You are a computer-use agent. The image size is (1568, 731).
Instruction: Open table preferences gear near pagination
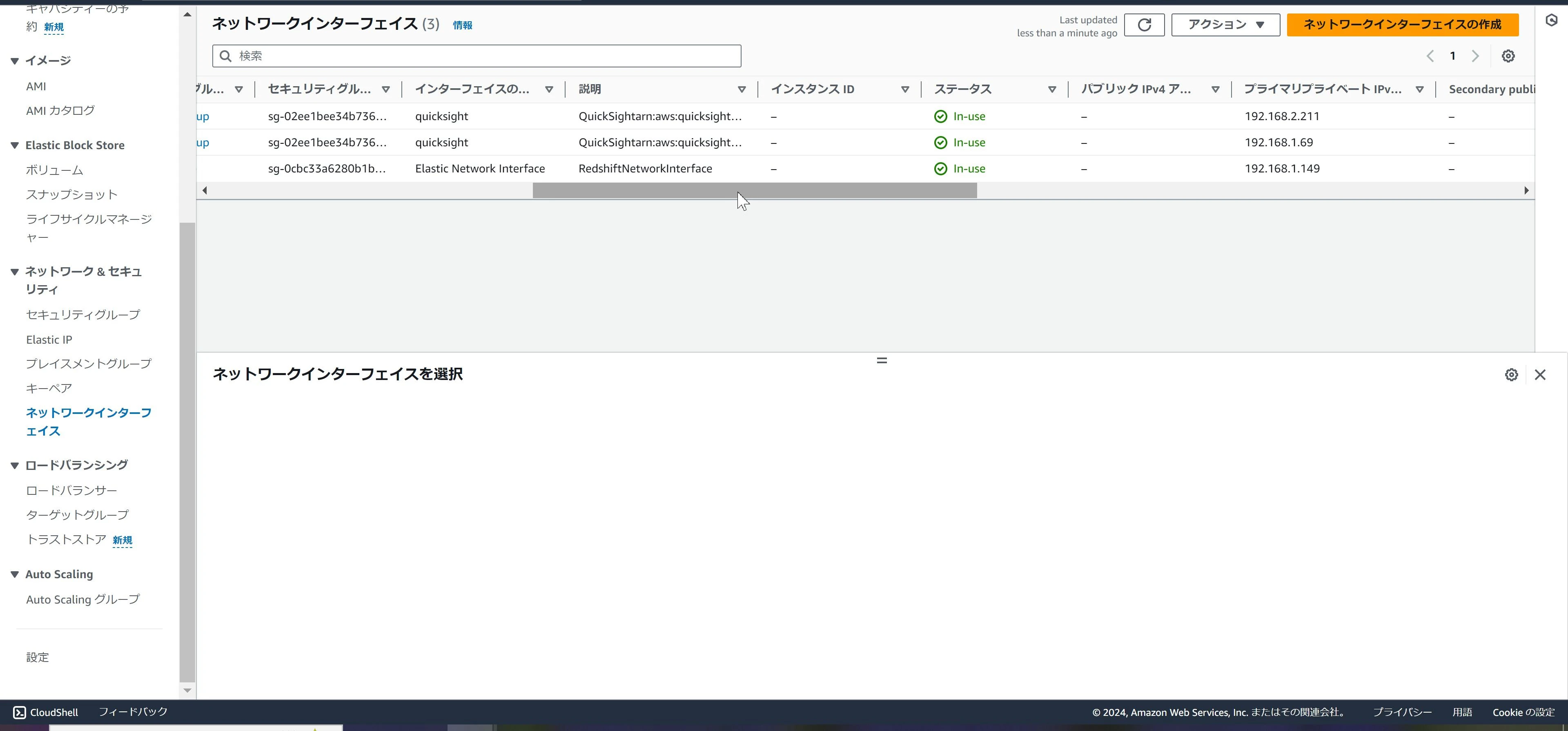click(1508, 56)
